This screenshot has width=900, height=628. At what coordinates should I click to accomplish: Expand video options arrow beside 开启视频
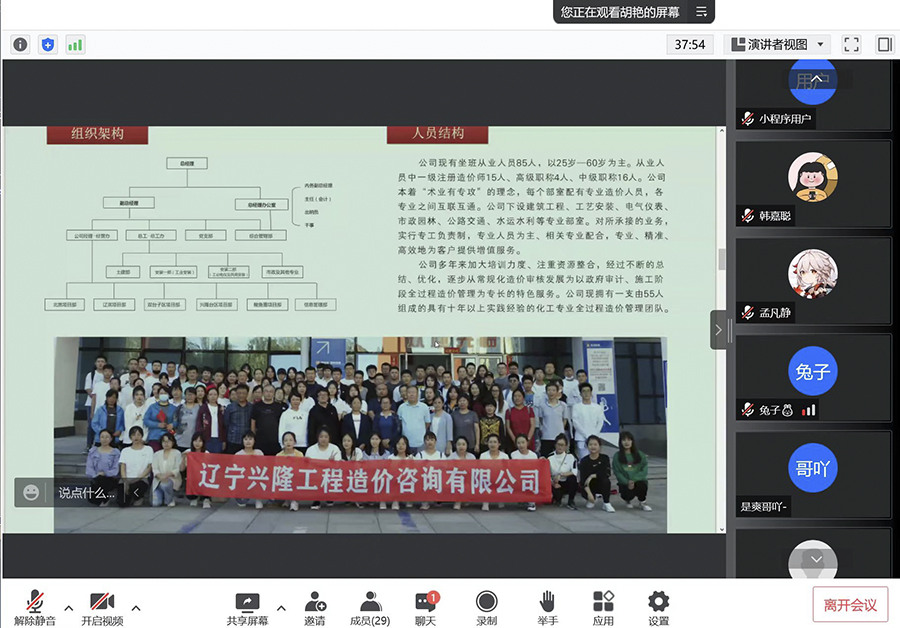point(136,607)
